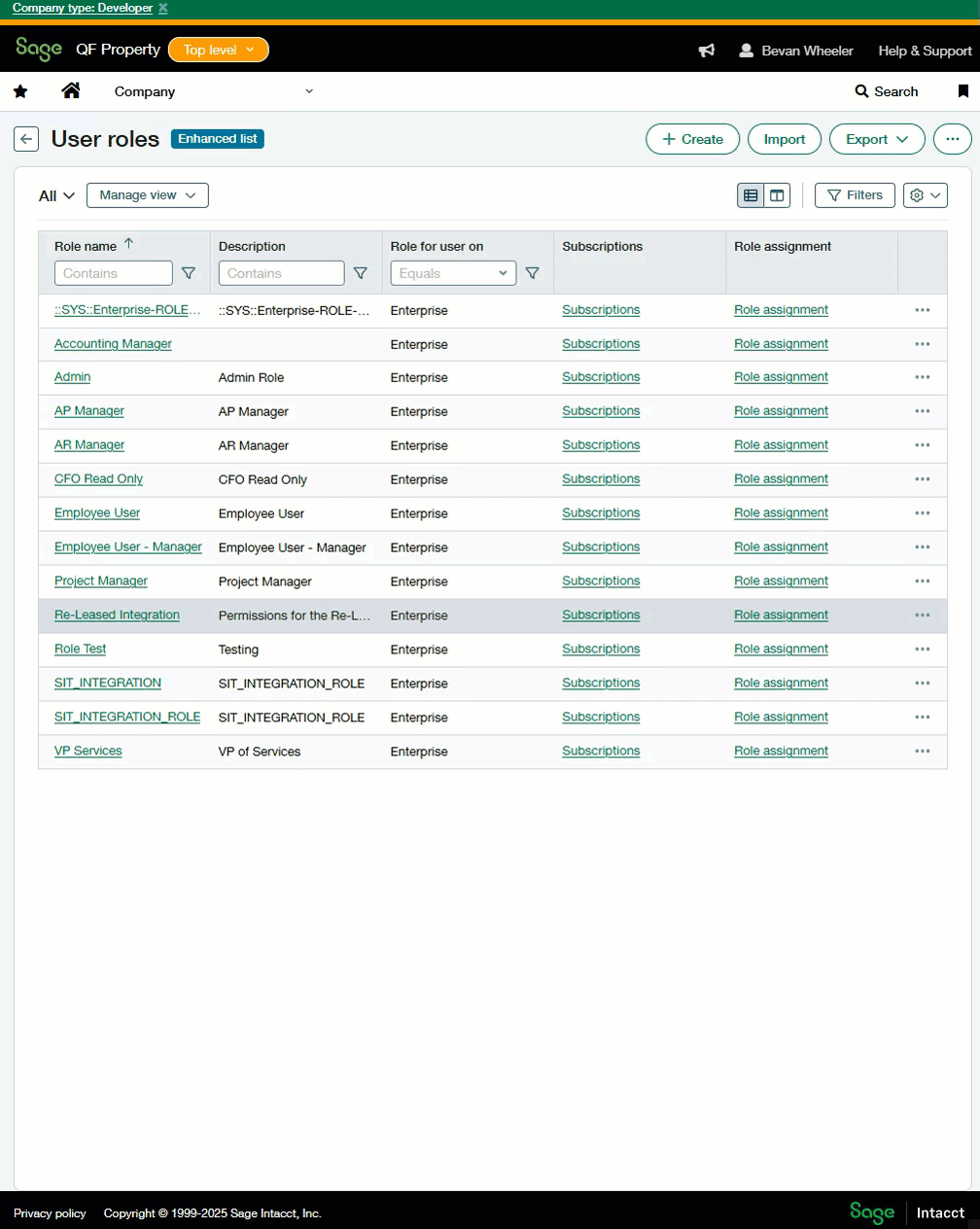
Task: Open the Accounting Manager role link
Action: [x=113, y=344]
